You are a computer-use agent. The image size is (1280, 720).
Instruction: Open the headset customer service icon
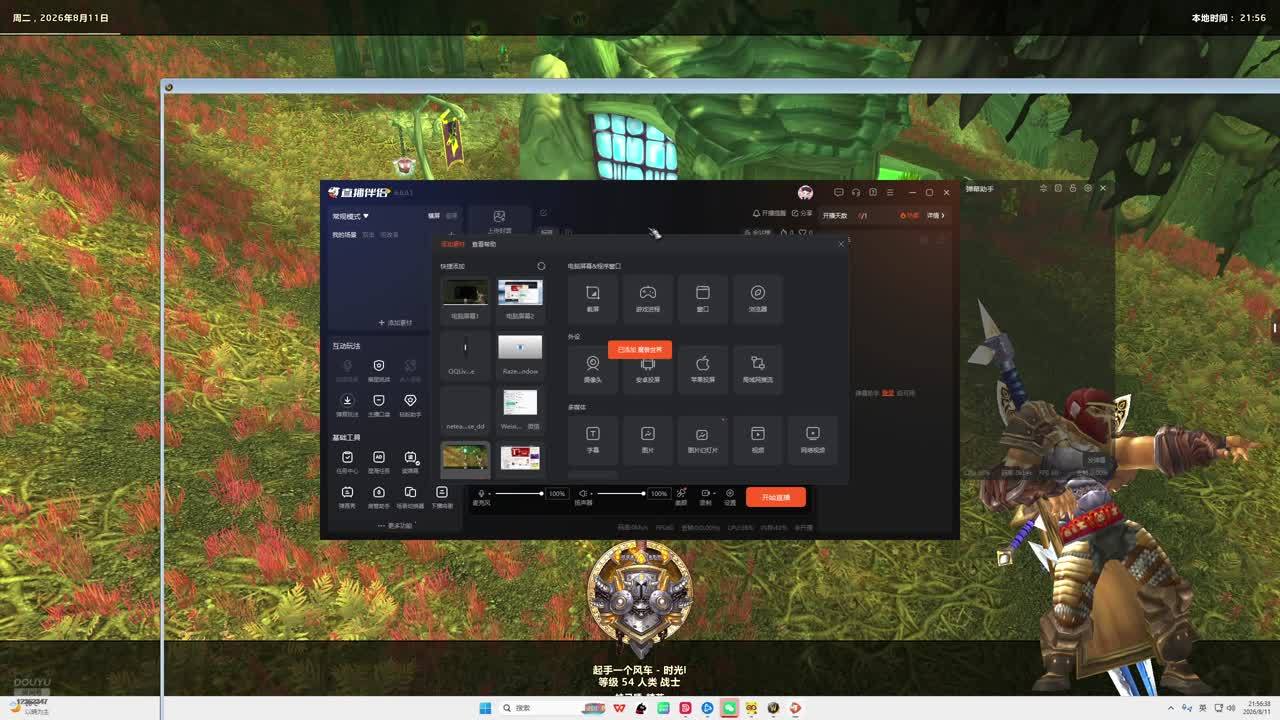[x=856, y=192]
